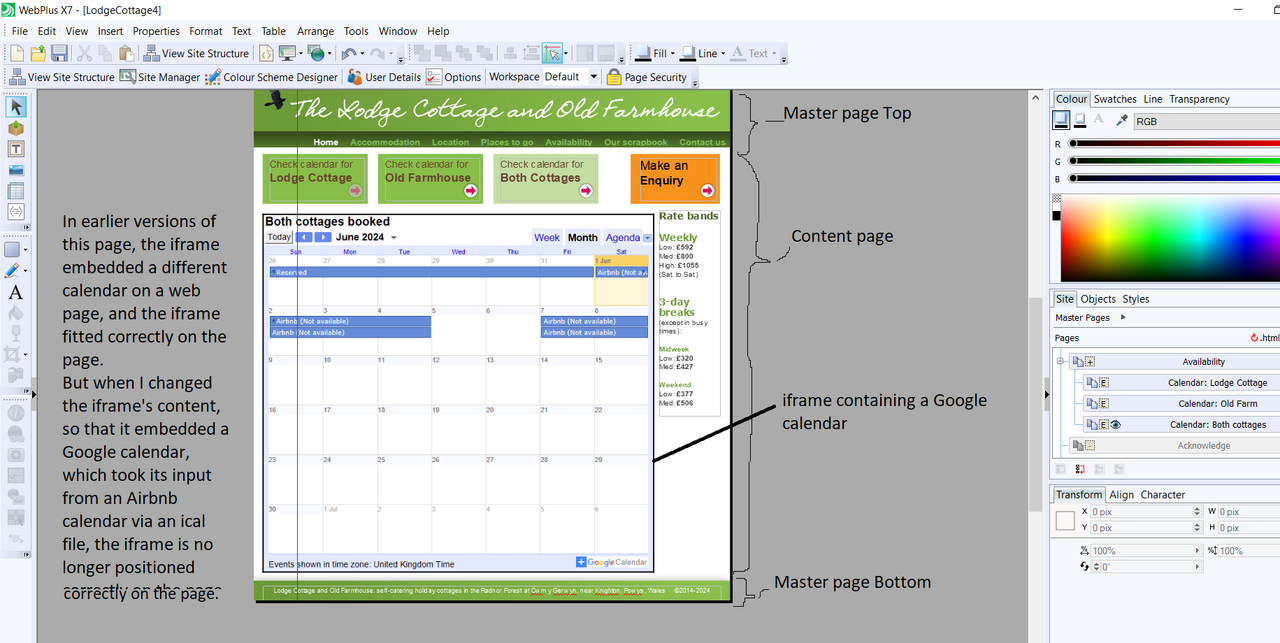Select the QuickShape rectangle tool

pyautogui.click(x=13, y=249)
